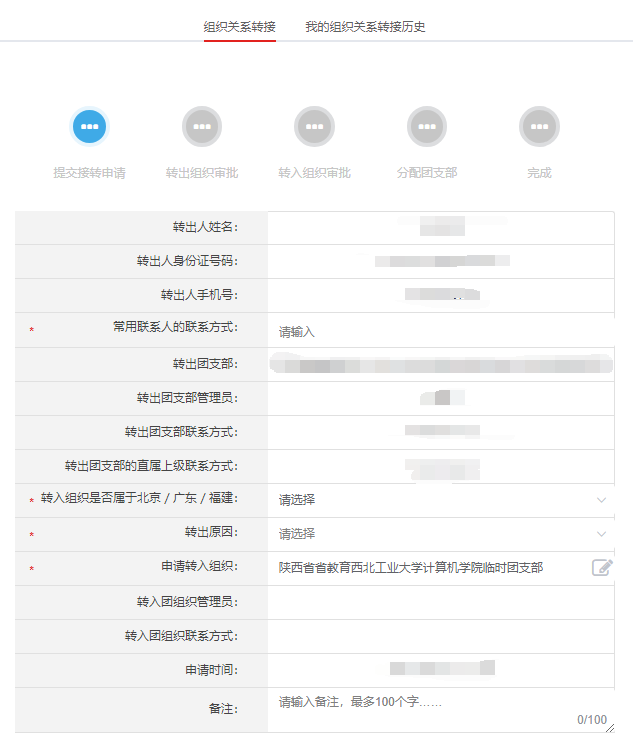This screenshot has width=633, height=744.
Task: Switch to the 组织关系转接 tab
Action: (x=239, y=27)
